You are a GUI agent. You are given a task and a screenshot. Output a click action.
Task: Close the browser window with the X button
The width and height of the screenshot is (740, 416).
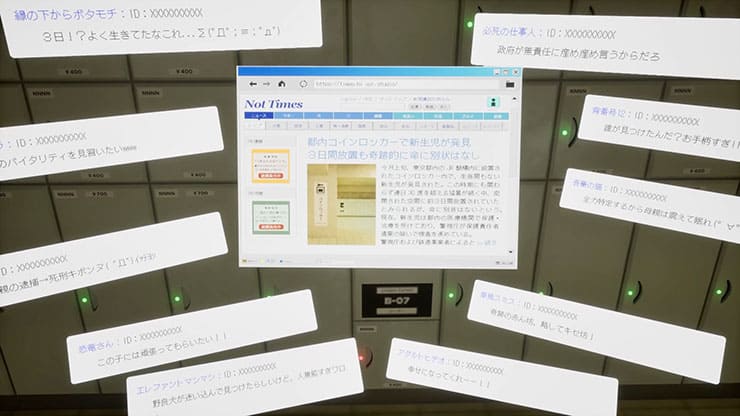tap(516, 72)
